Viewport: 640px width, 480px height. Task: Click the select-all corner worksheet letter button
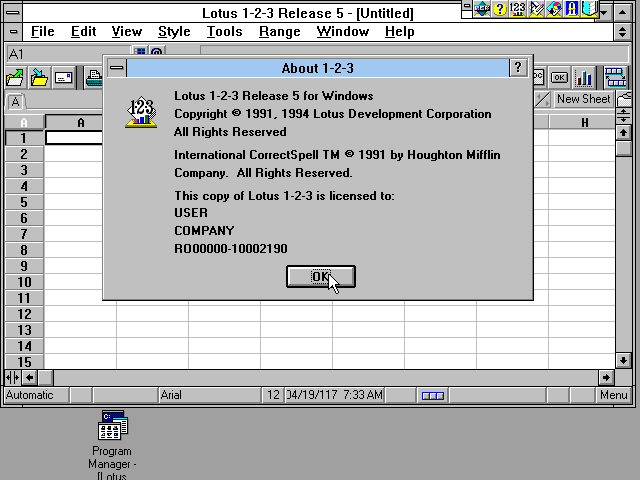24,122
